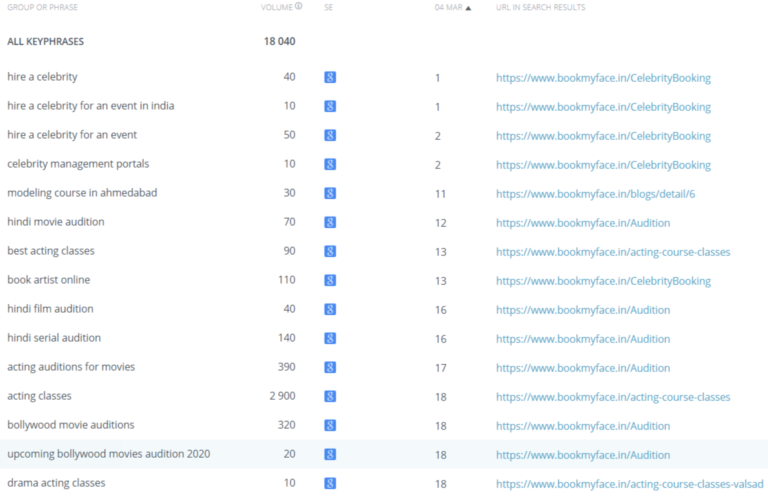Click volume '110' for book artist online
768x497 pixels.
pyautogui.click(x=287, y=280)
